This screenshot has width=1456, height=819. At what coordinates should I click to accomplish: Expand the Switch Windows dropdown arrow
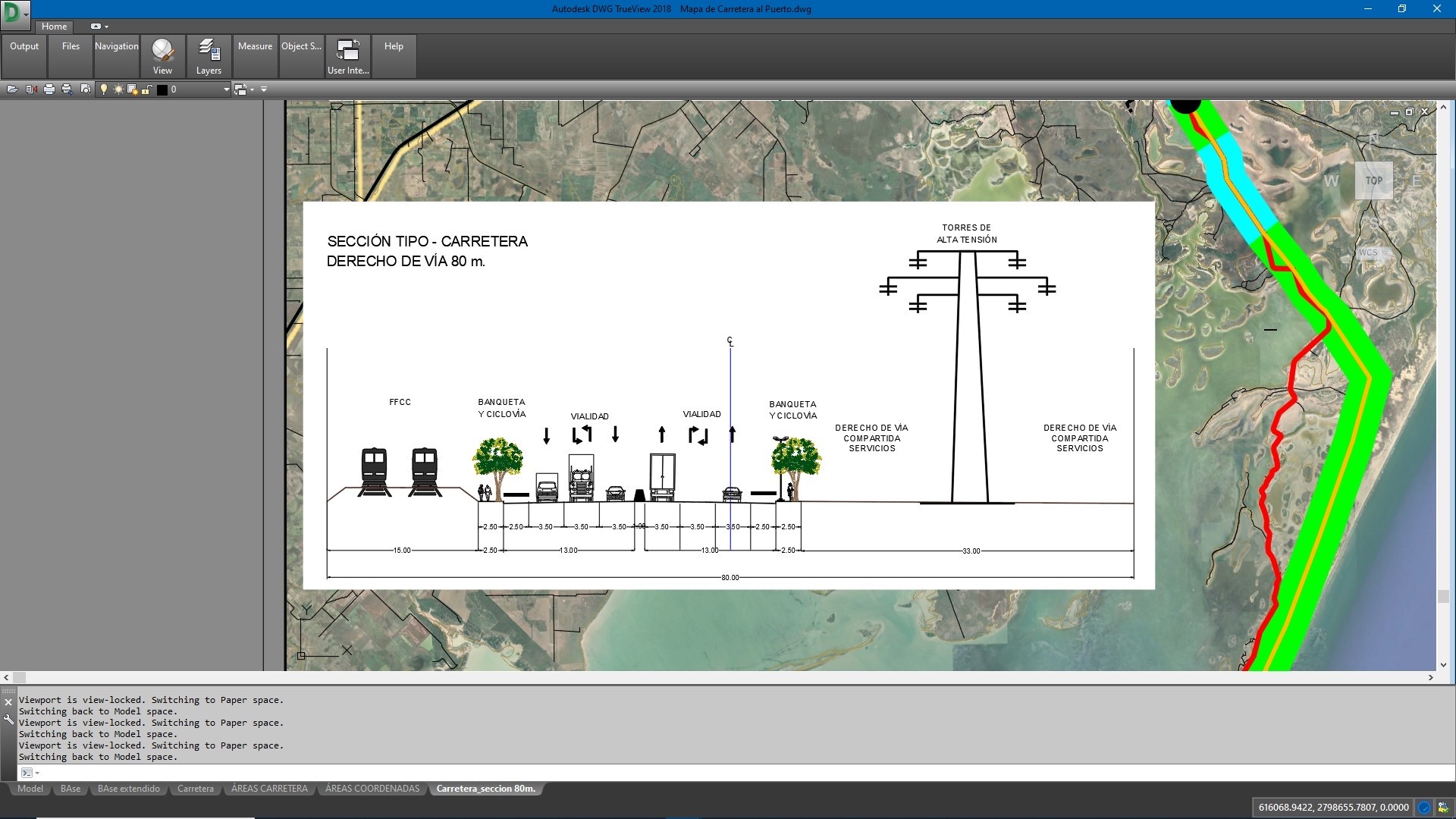[252, 89]
